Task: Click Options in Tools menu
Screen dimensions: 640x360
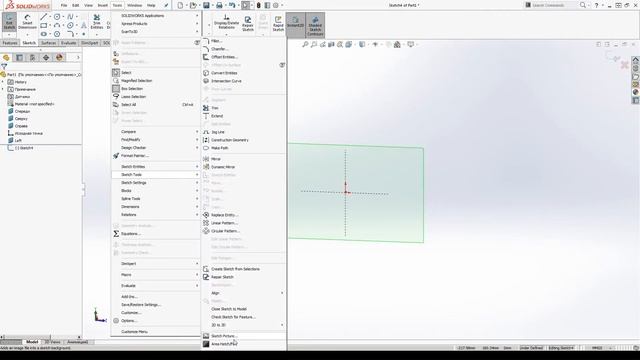Action: pyautogui.click(x=156, y=321)
